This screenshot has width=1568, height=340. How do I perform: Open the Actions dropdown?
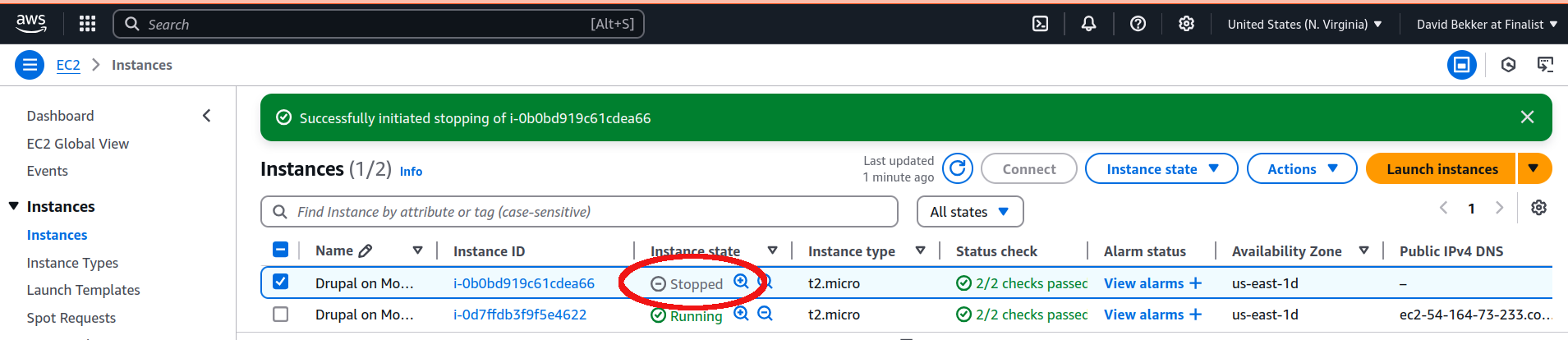click(x=1302, y=168)
